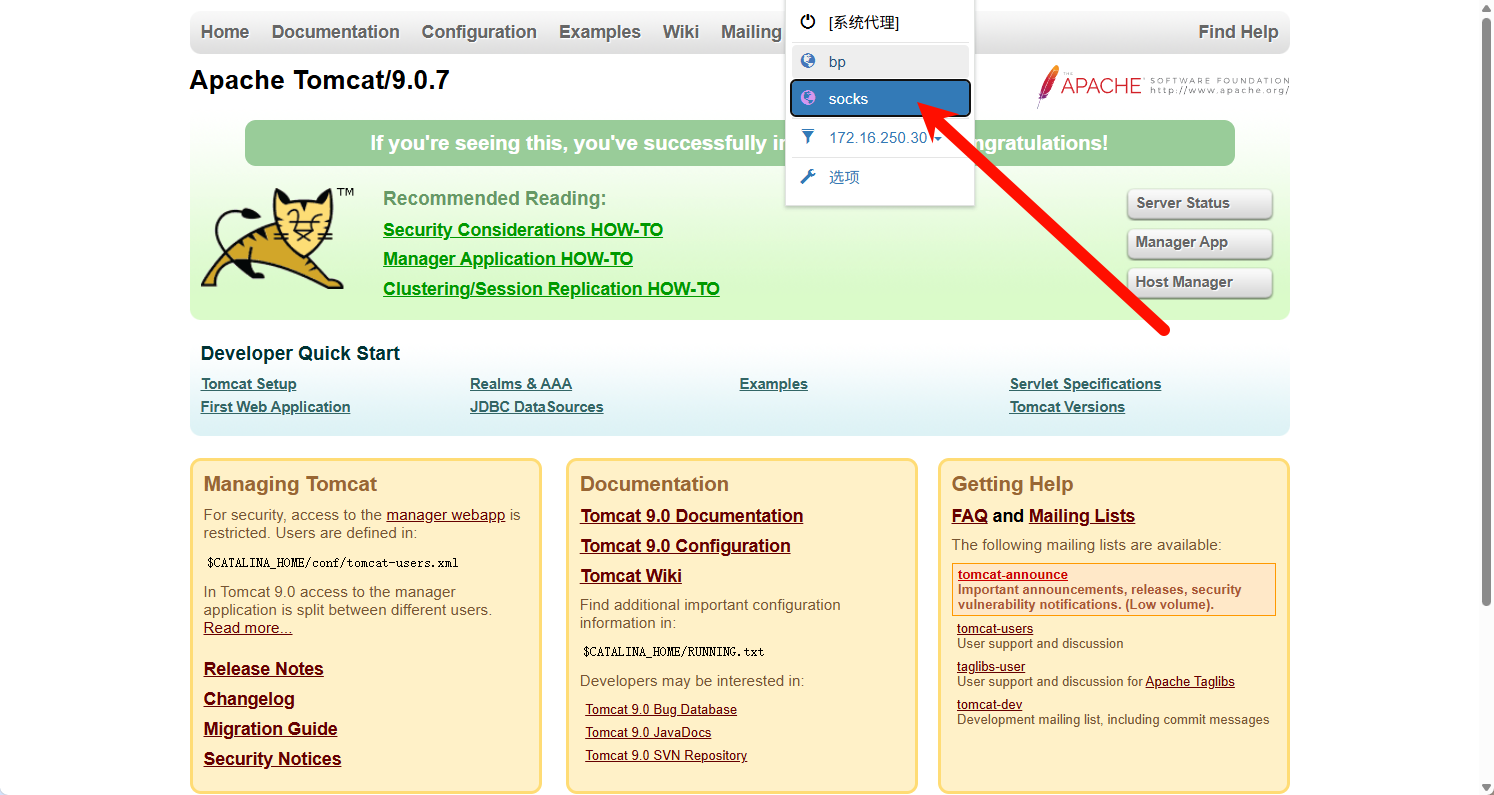The width and height of the screenshot is (1494, 795).
Task: Select the socks proxy profile
Action: click(x=880, y=98)
